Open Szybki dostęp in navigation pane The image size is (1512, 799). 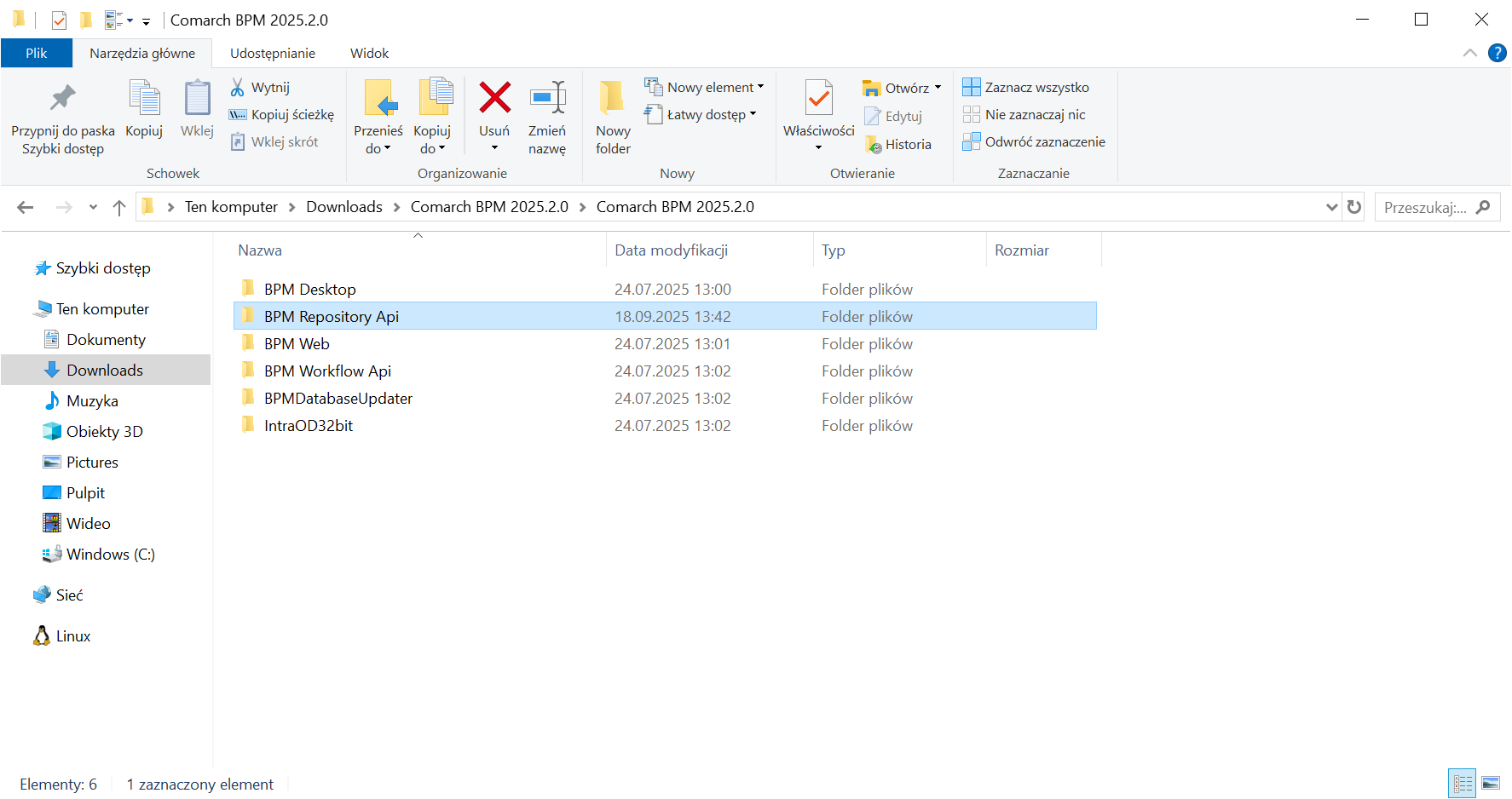(93, 268)
